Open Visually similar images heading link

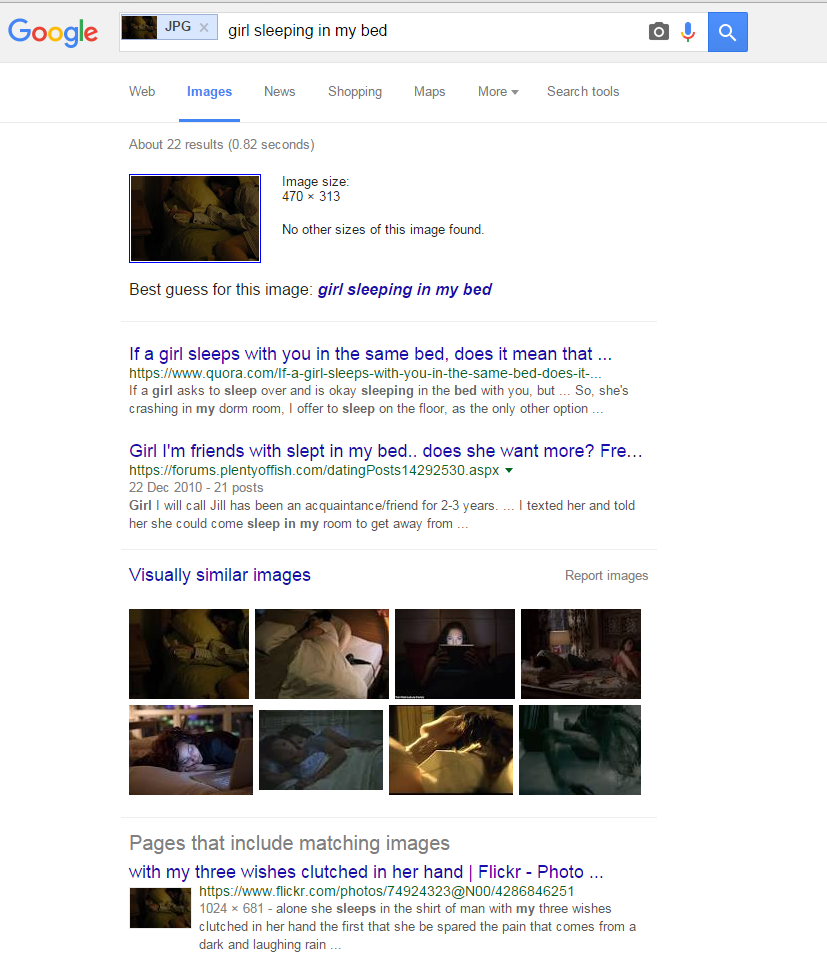click(220, 575)
